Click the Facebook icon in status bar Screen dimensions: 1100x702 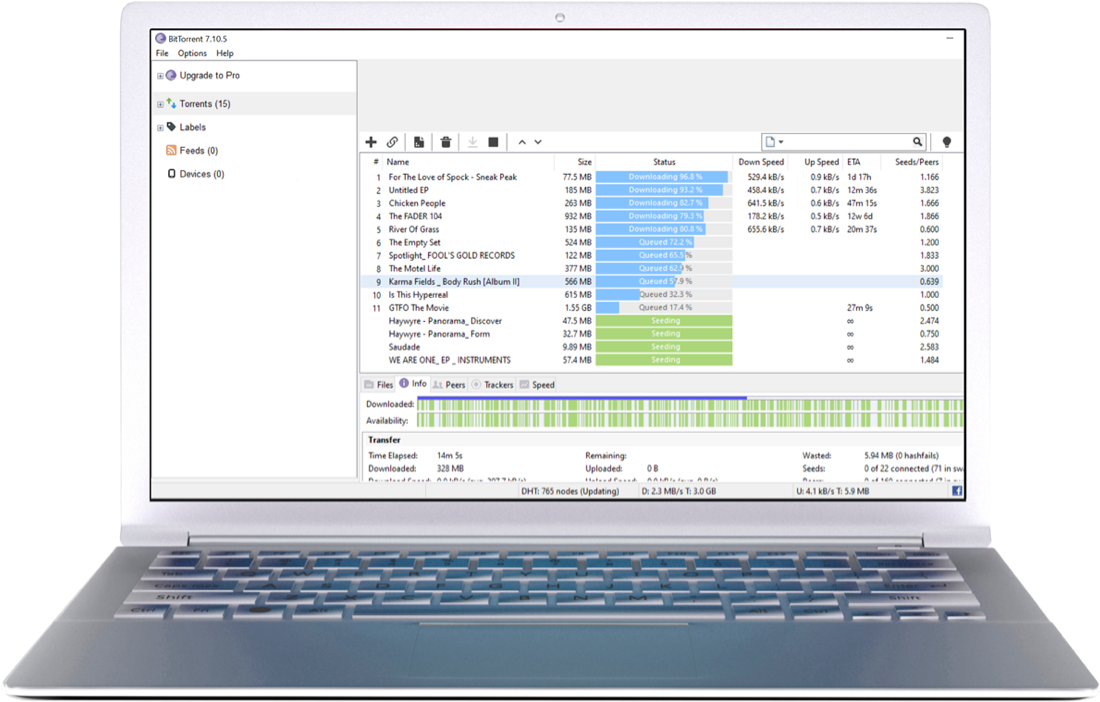click(x=955, y=491)
